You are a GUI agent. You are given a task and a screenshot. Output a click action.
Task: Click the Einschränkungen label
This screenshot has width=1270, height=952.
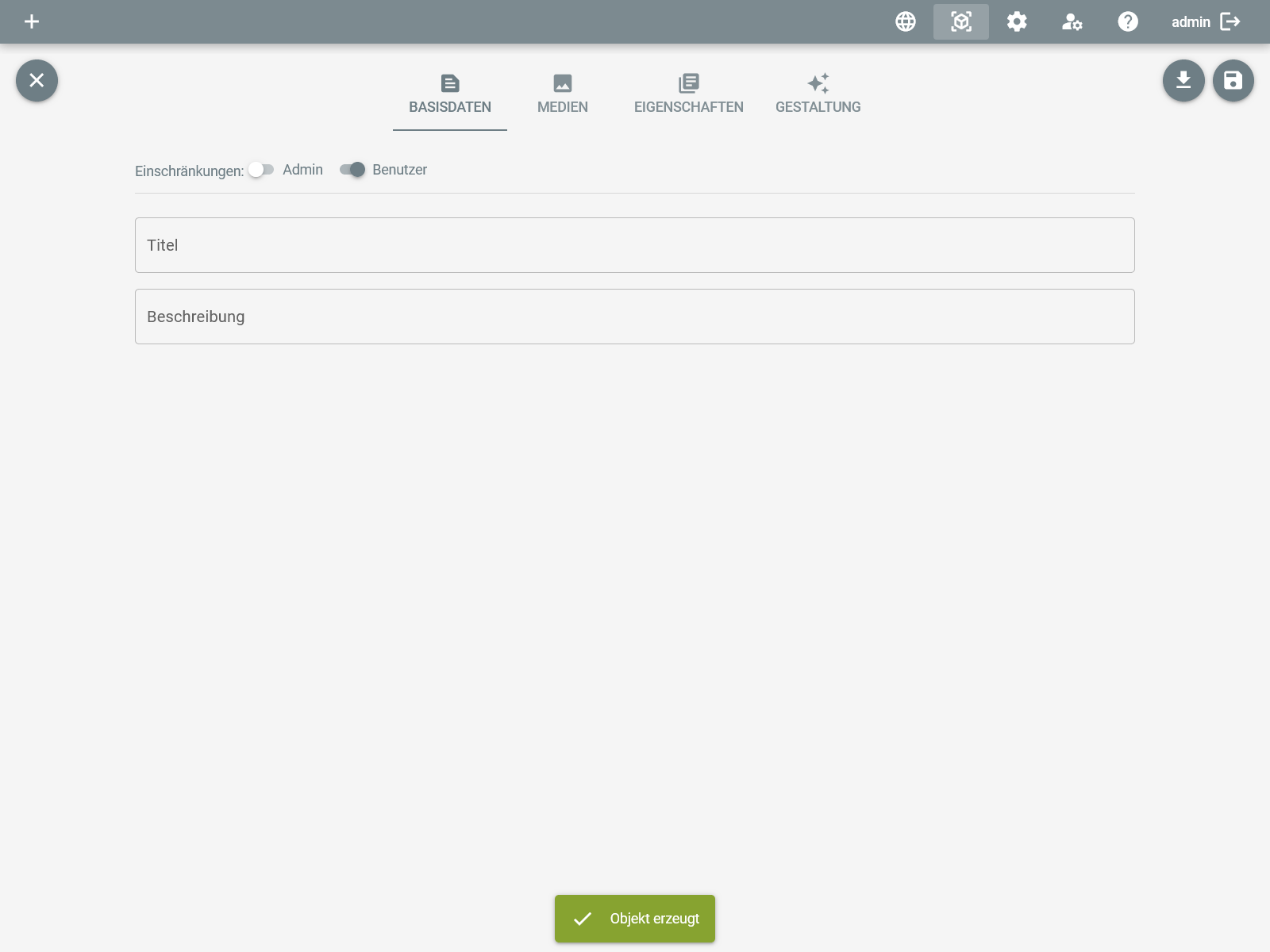190,171
